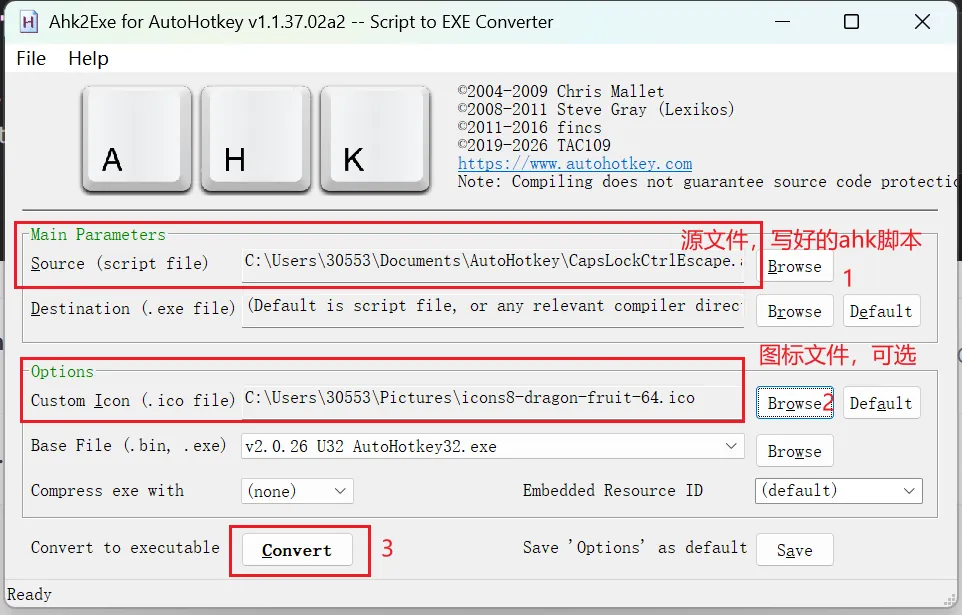Minimize the Ahk2Exe window

pos(782,22)
